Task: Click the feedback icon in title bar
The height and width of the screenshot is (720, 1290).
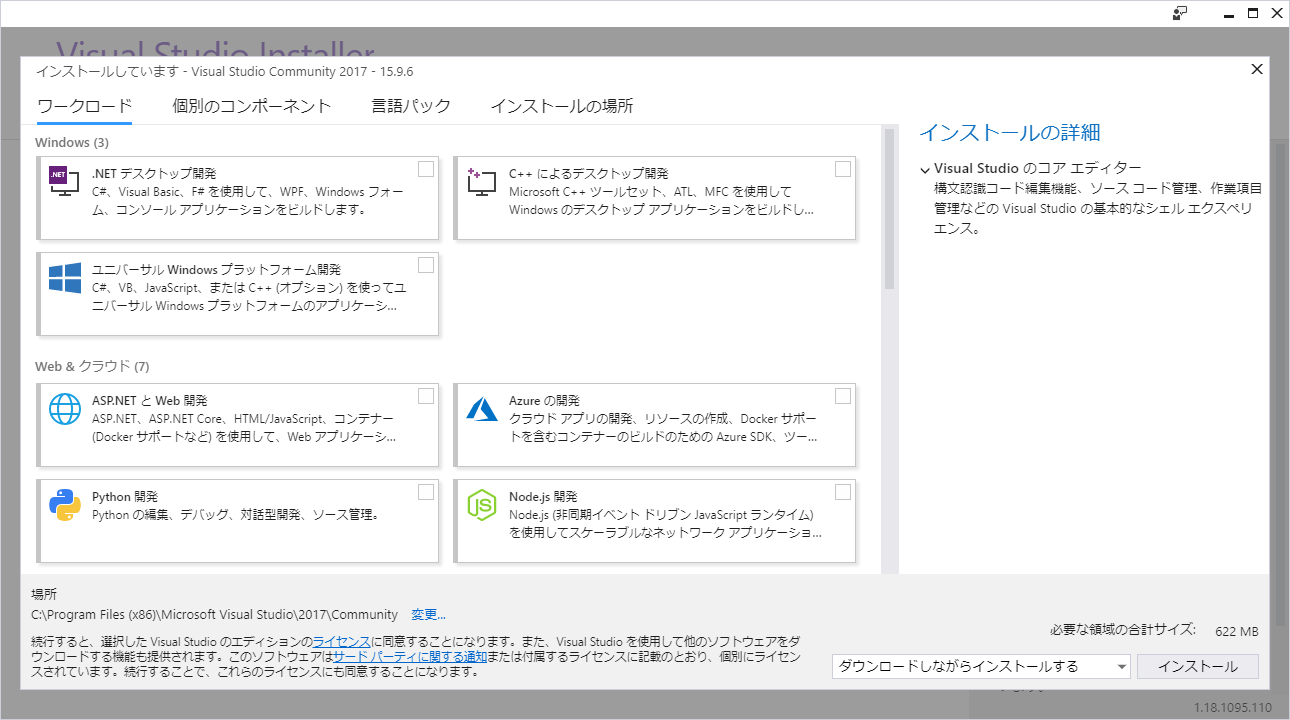Action: coord(1180,13)
